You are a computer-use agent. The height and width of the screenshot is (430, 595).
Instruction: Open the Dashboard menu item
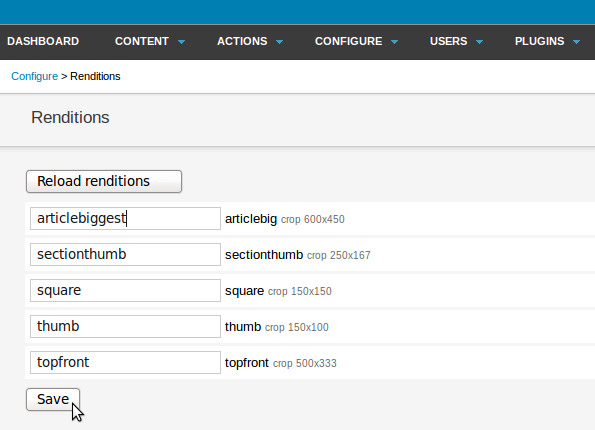[43, 41]
